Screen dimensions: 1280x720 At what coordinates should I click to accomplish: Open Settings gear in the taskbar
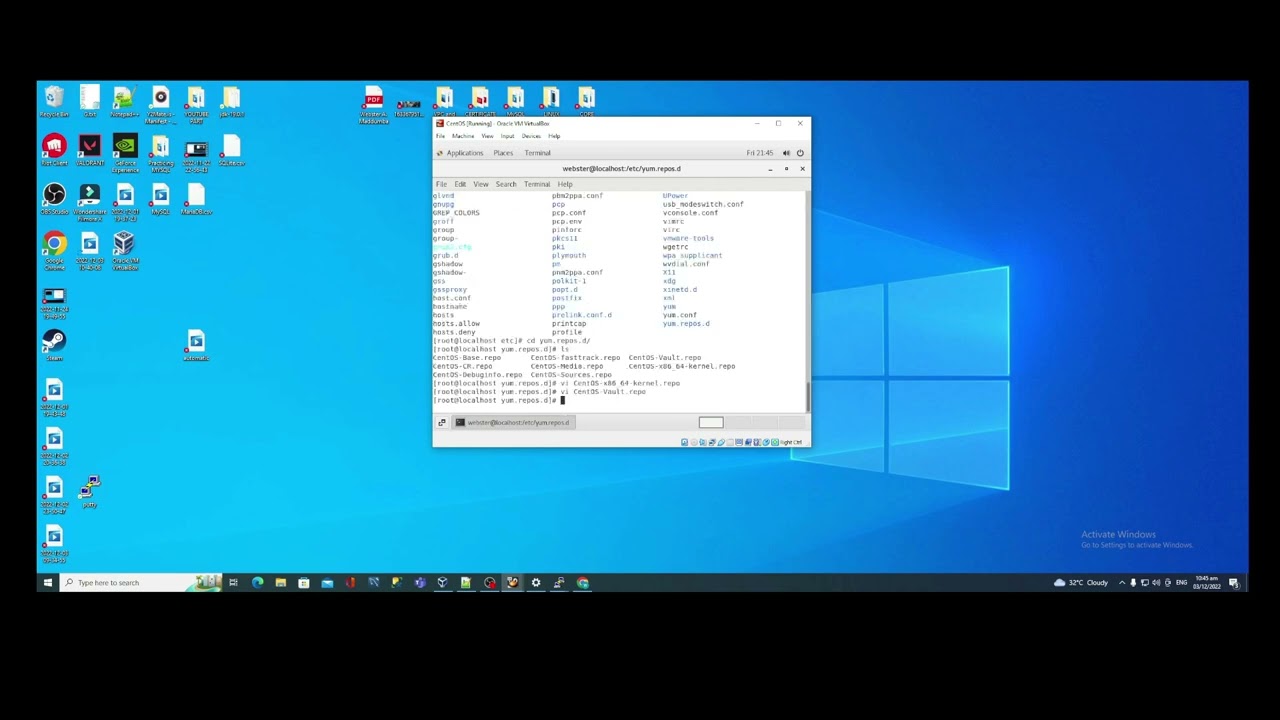pos(536,582)
